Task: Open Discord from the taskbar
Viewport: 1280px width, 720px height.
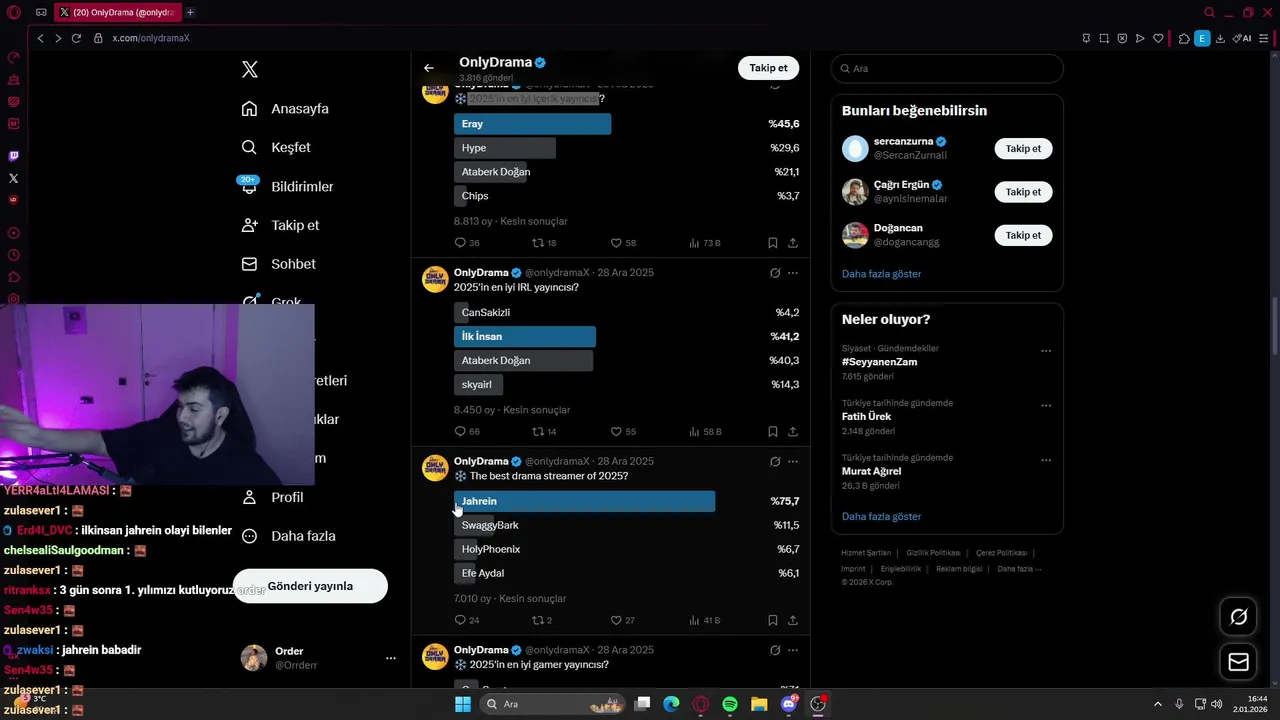Action: (789, 704)
